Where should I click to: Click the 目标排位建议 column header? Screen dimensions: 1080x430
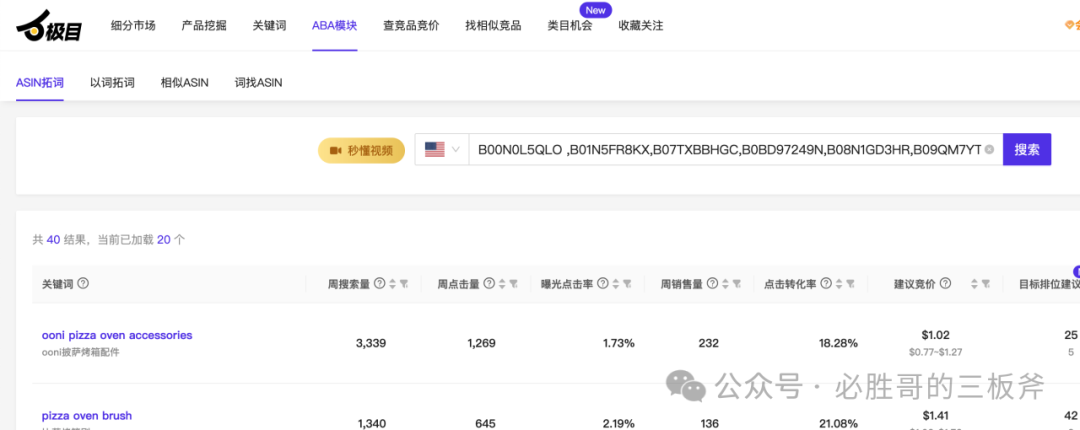(x=1049, y=284)
